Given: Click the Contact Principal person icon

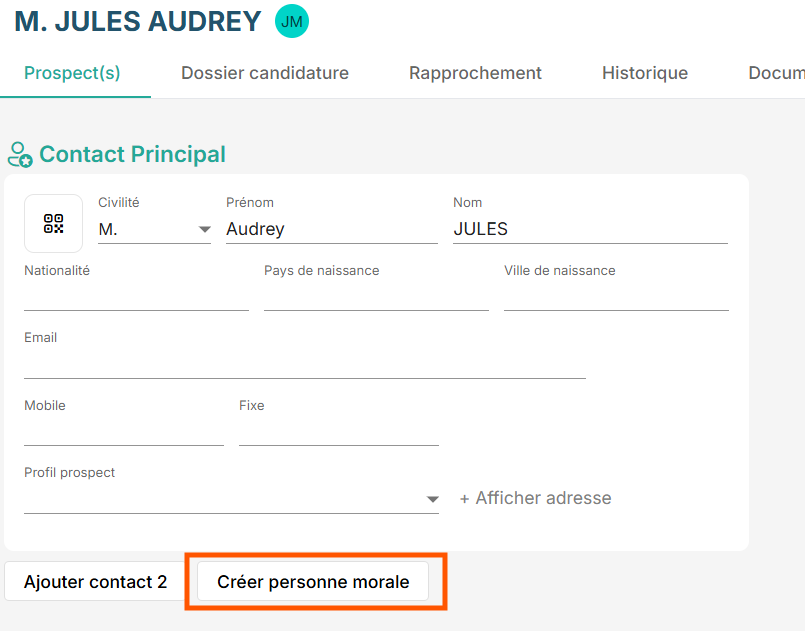Looking at the screenshot, I should coord(20,155).
